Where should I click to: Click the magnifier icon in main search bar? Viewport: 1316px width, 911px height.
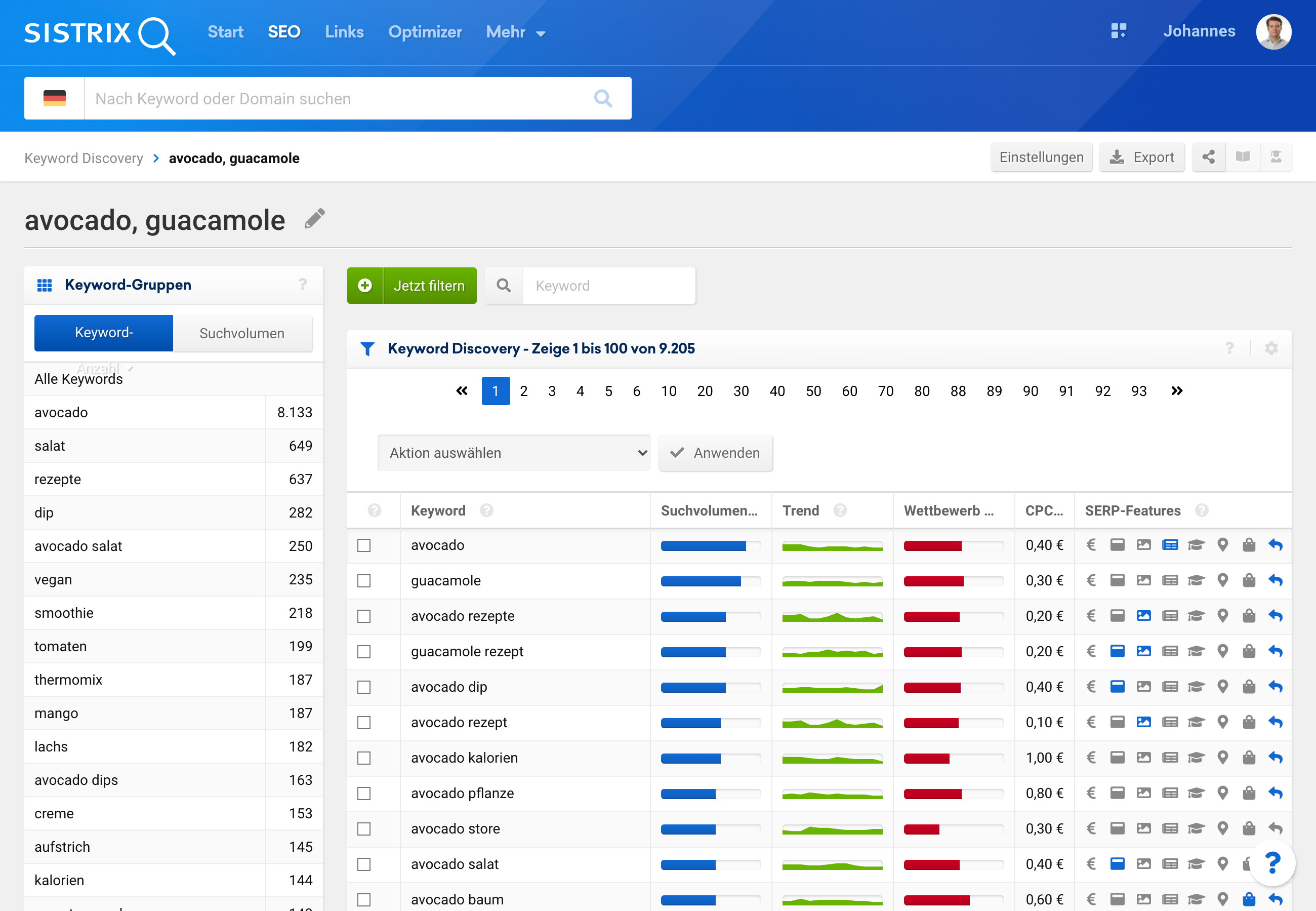[x=603, y=98]
